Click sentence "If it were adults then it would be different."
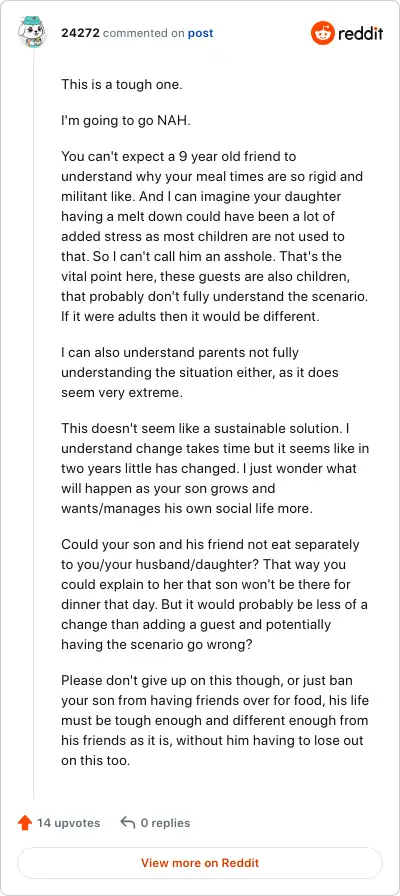 coord(190,316)
